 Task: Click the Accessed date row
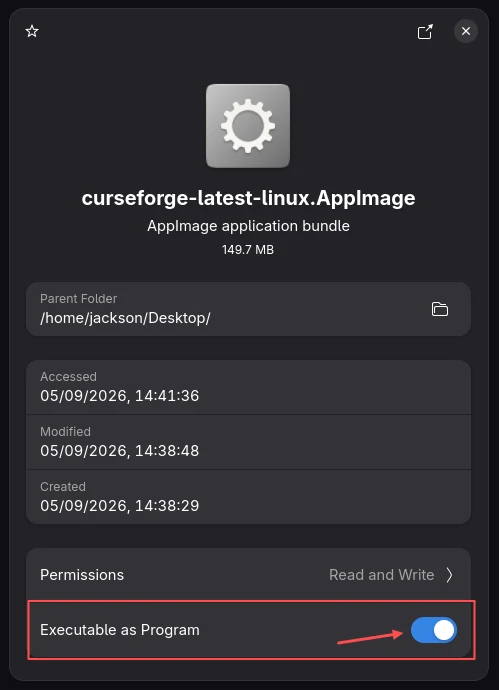tap(249, 387)
